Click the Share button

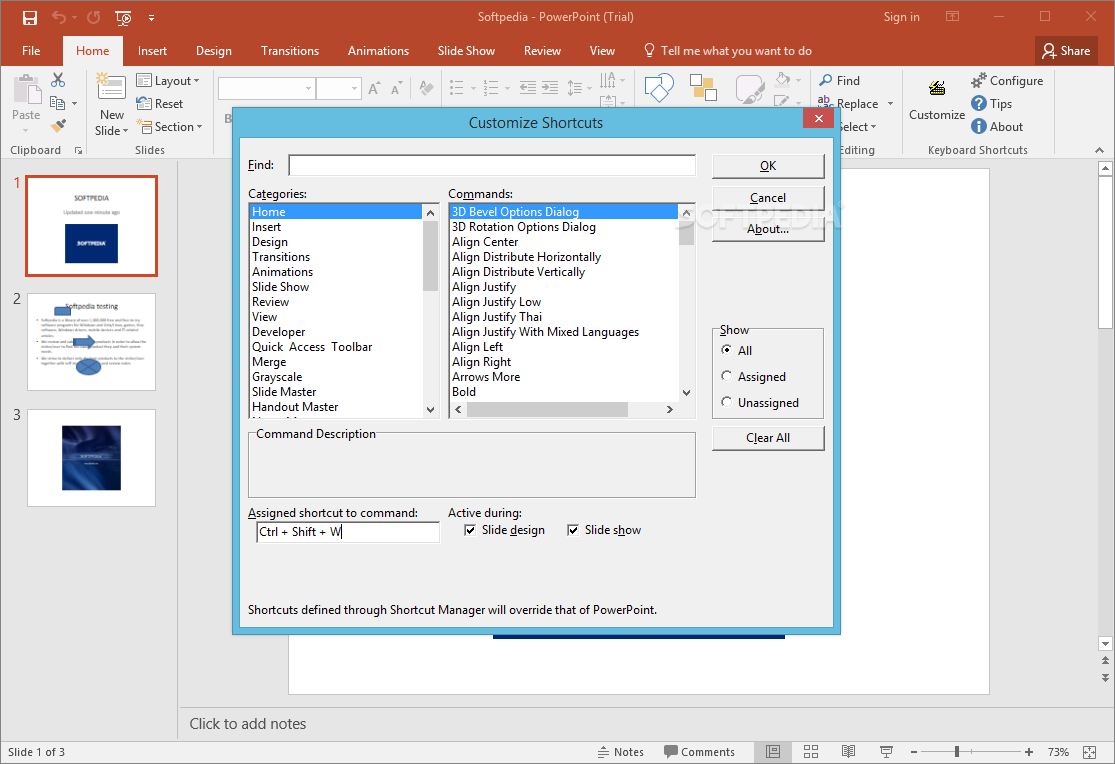[1066, 51]
